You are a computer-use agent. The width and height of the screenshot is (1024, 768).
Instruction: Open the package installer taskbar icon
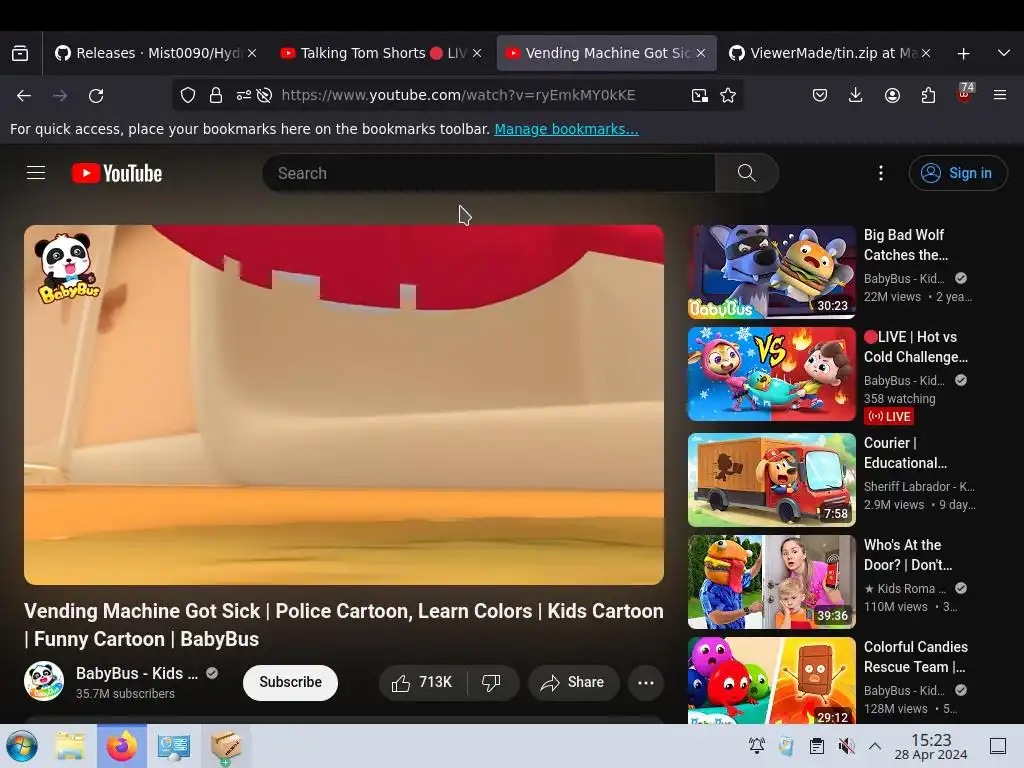226,746
